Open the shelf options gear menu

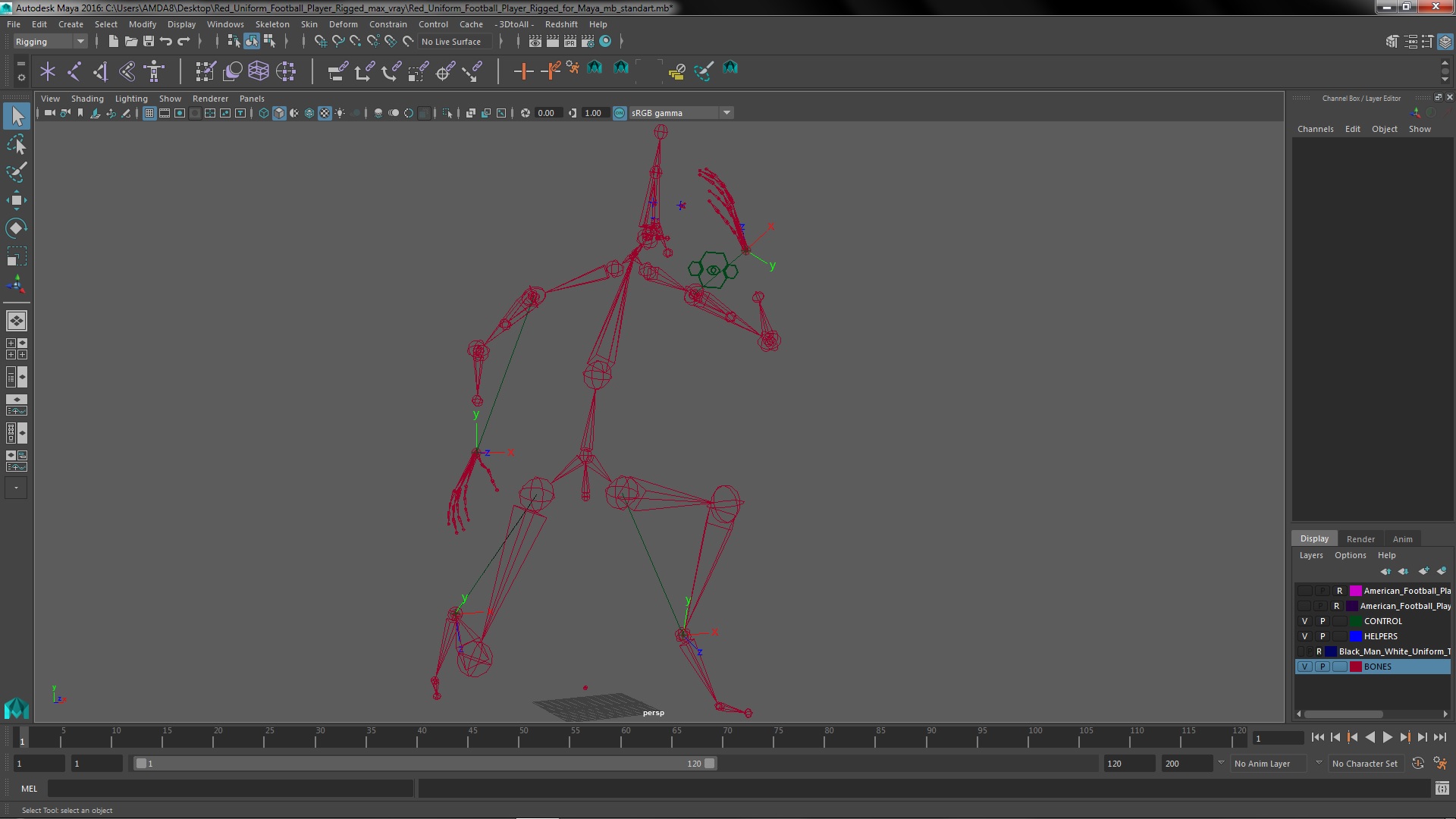coord(20,77)
